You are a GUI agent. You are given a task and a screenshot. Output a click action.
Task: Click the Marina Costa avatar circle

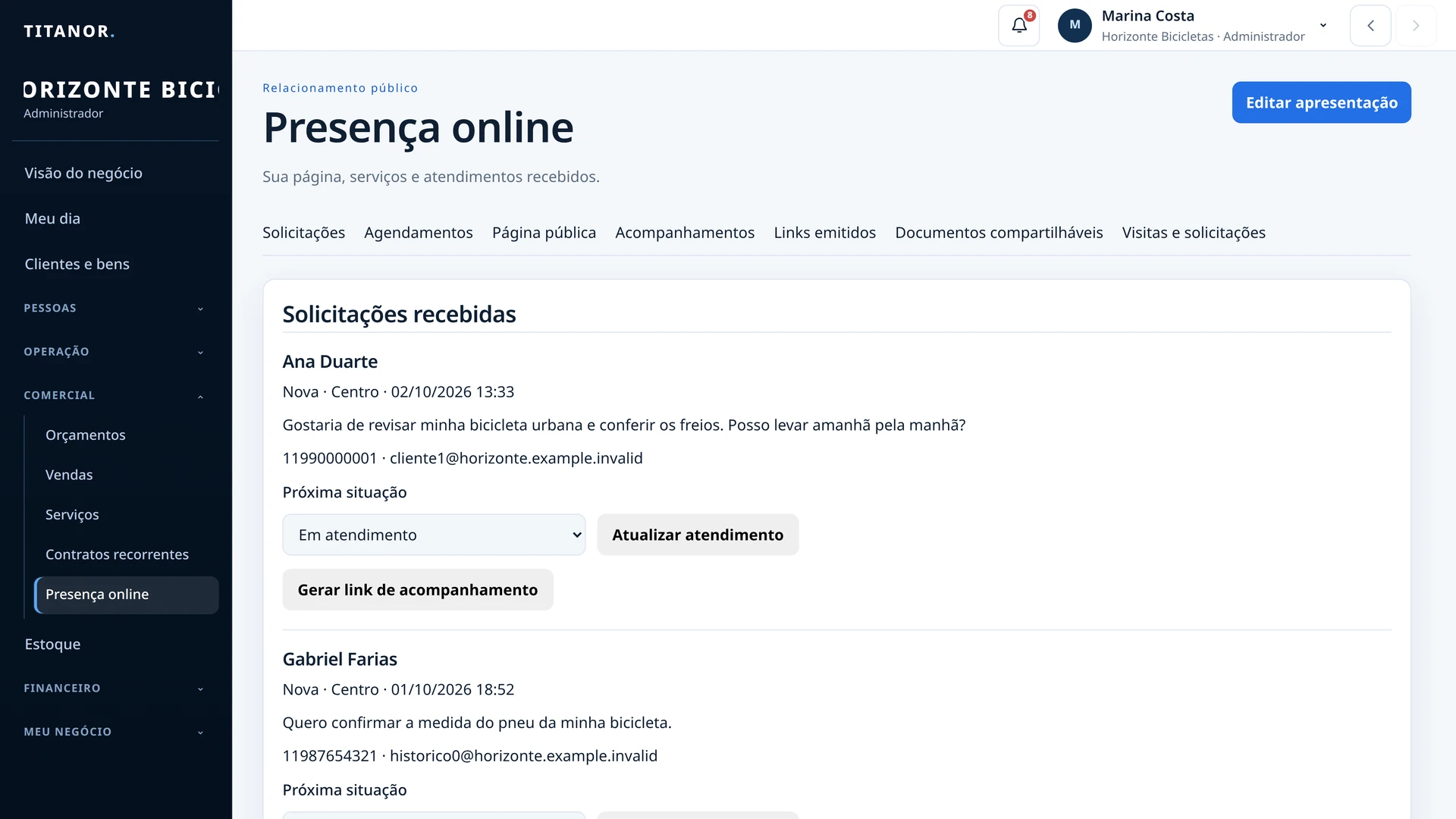[1075, 26]
